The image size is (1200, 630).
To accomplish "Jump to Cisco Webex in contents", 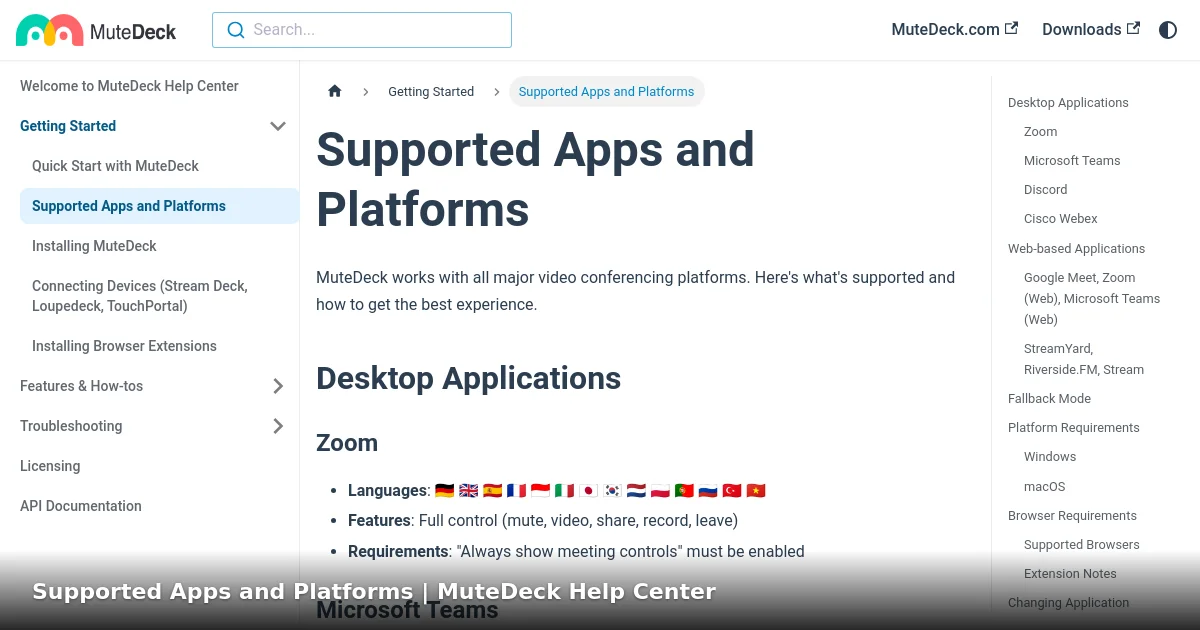I will 1060,219.
